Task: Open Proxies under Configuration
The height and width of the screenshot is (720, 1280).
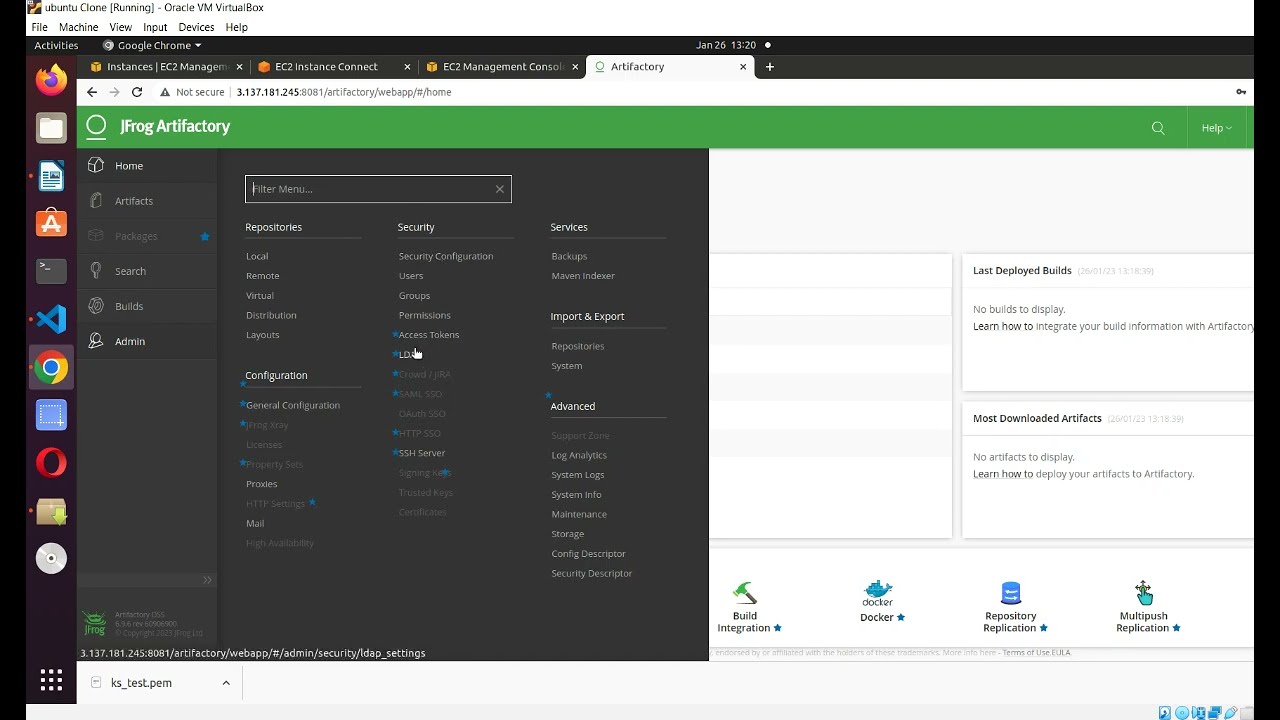Action: click(262, 484)
